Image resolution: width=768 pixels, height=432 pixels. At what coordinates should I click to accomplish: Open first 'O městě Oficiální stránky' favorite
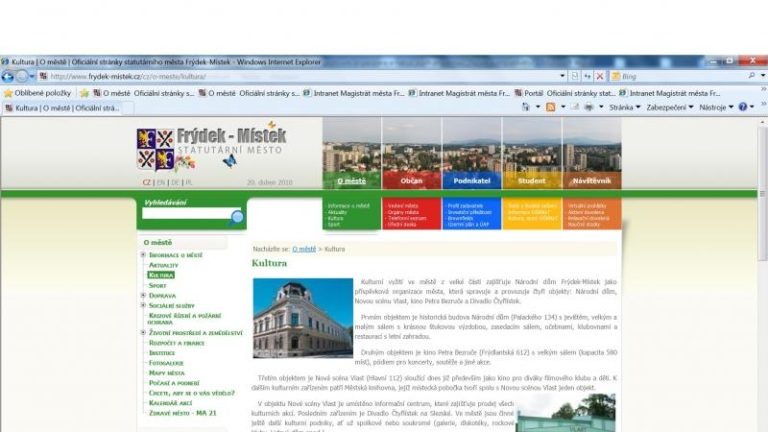coord(144,93)
